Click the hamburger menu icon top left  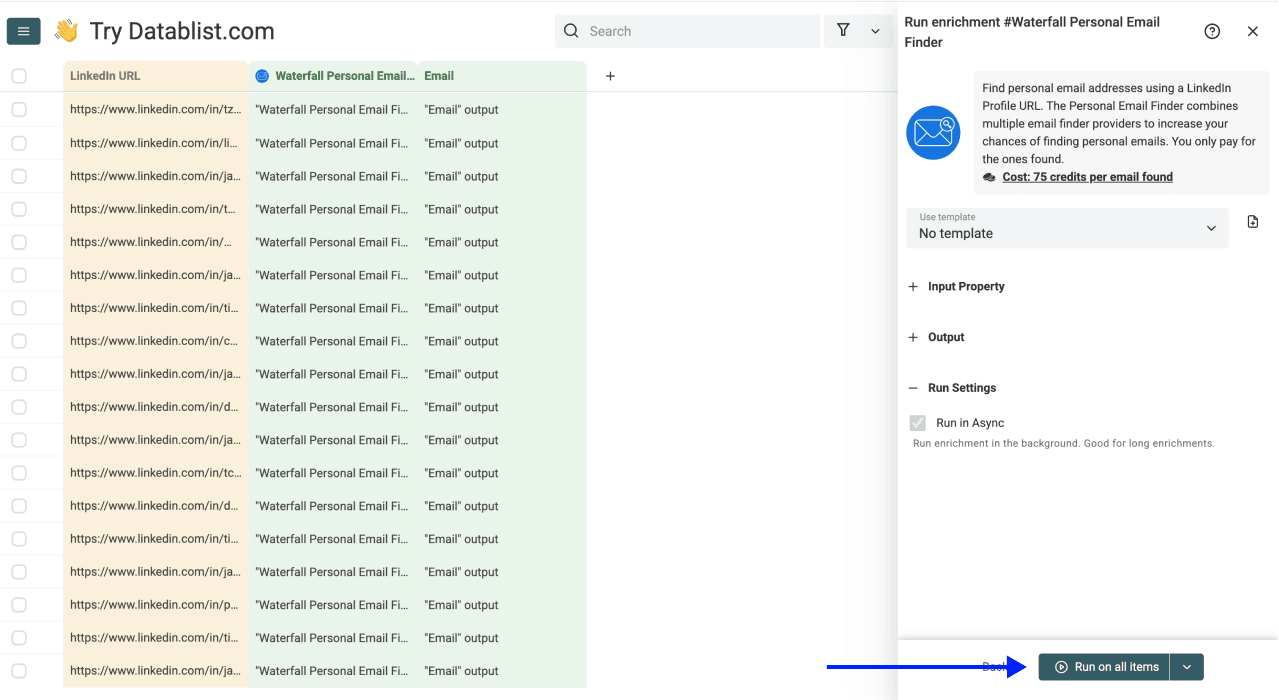[23, 30]
